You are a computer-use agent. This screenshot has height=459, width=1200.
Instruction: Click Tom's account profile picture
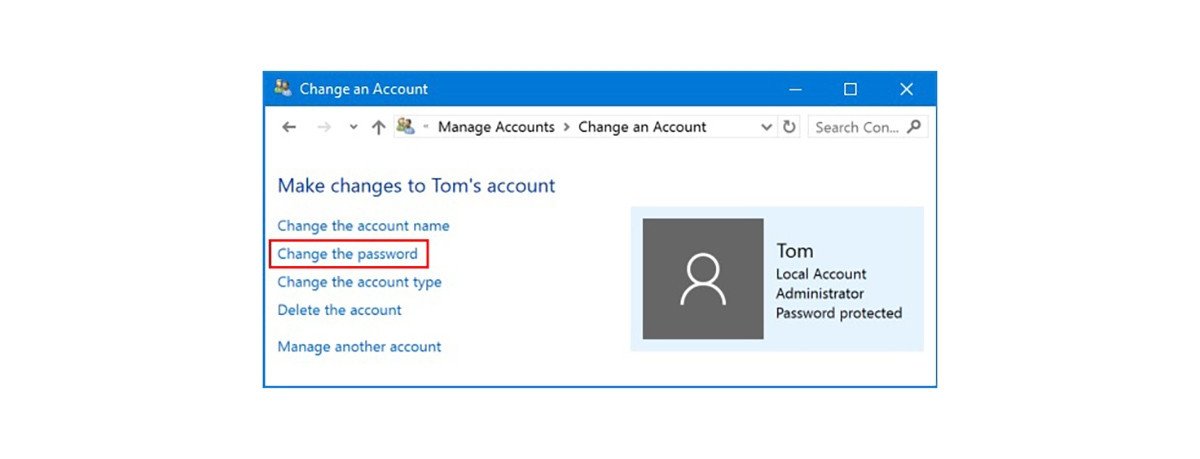(702, 279)
